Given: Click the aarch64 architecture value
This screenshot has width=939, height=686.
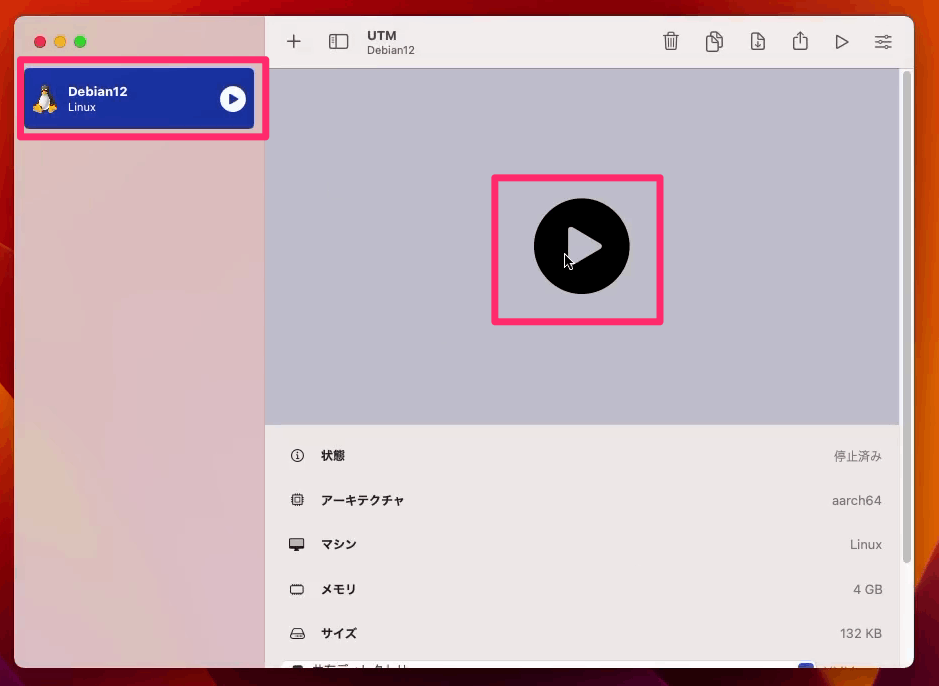Looking at the screenshot, I should 856,500.
